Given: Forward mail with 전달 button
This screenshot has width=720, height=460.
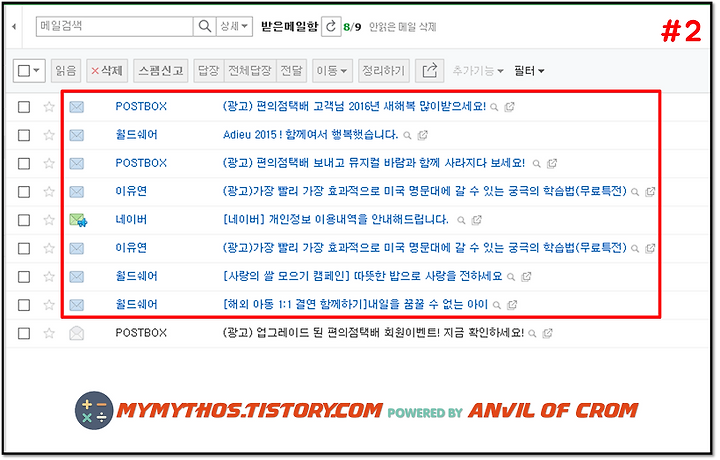Looking at the screenshot, I should coord(291,71).
